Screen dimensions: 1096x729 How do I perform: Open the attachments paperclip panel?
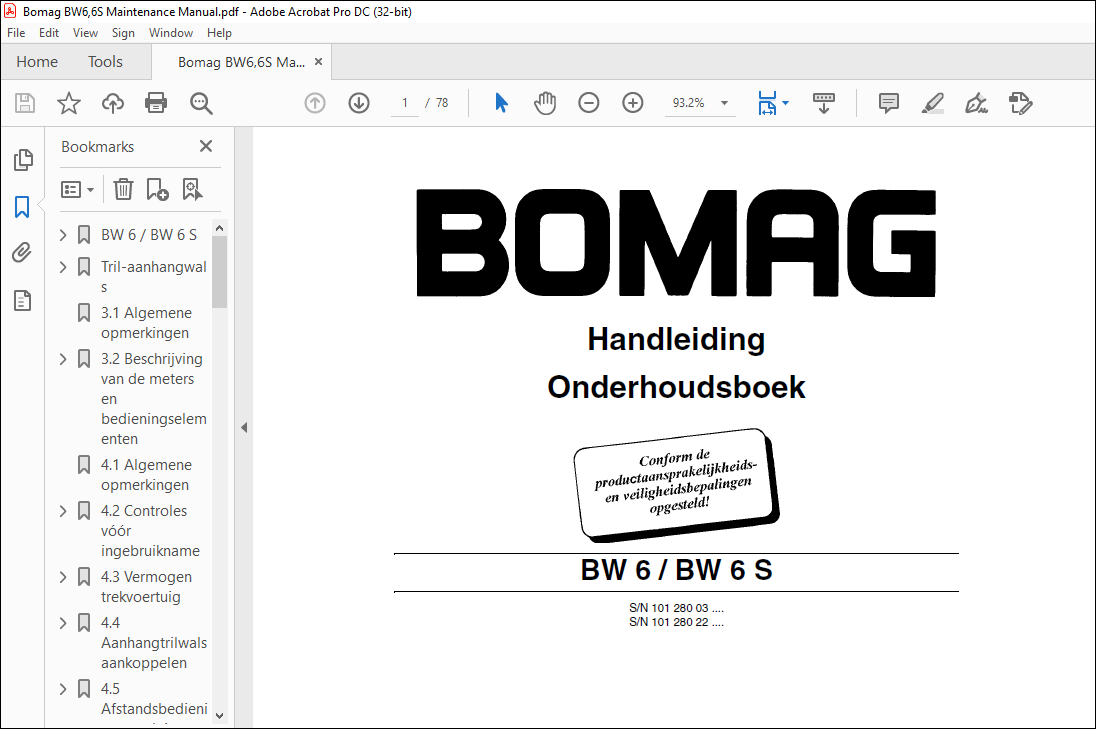22,252
